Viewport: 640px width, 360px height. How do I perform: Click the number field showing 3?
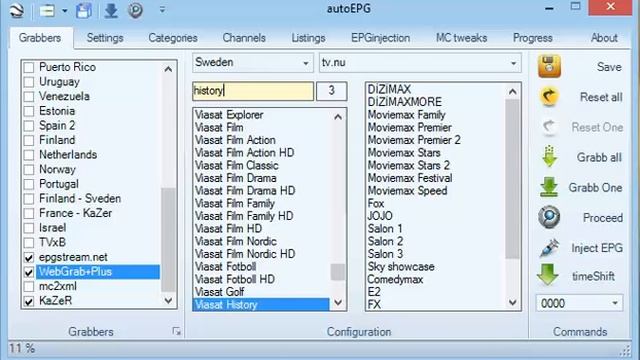point(331,91)
